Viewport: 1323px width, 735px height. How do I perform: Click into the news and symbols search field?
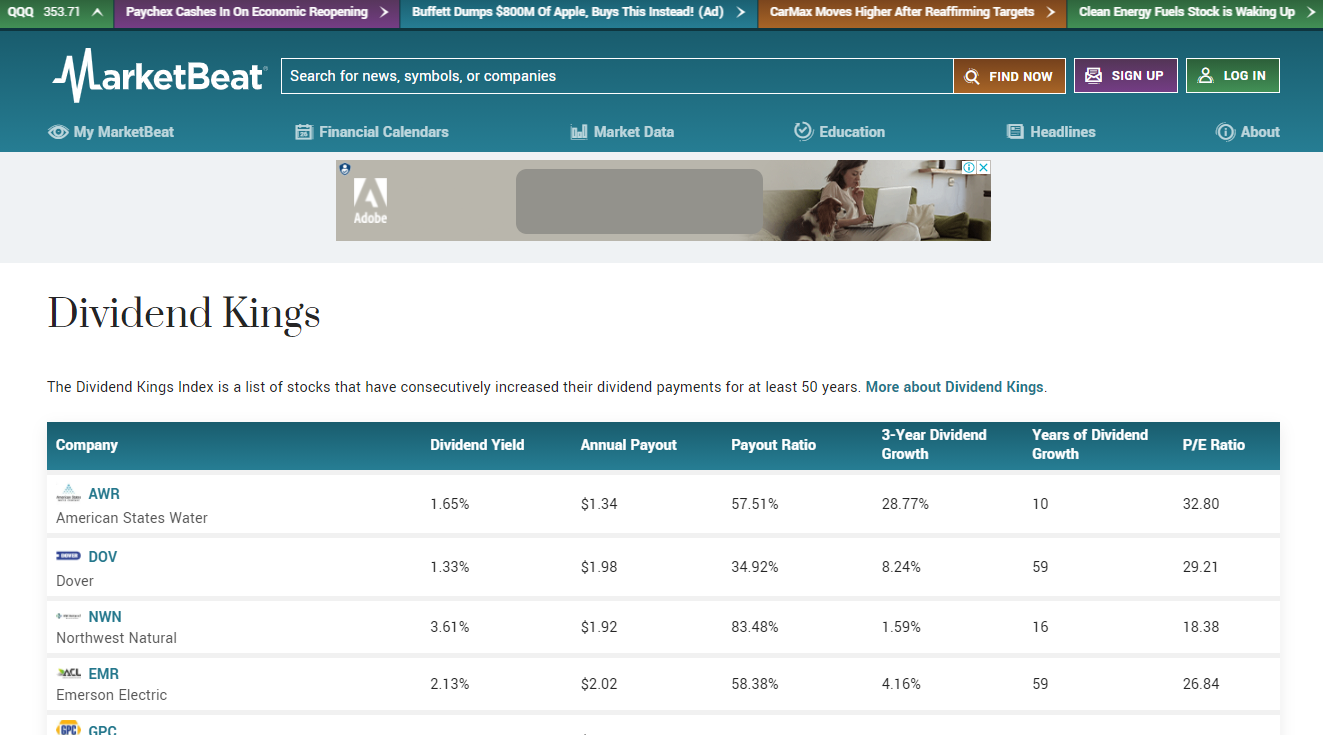click(617, 76)
